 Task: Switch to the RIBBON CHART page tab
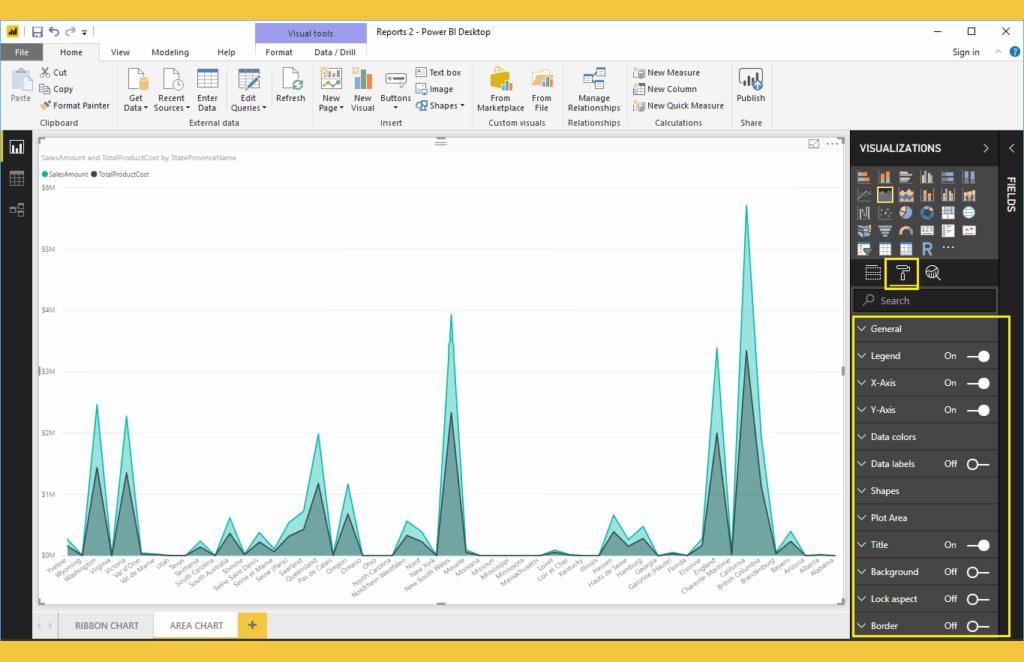click(106, 626)
